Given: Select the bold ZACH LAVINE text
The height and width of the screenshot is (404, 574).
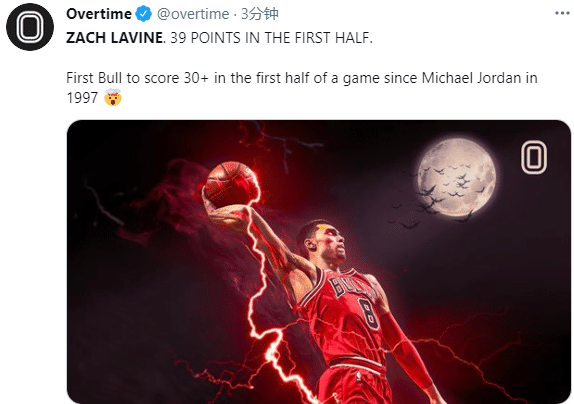Looking at the screenshot, I should tap(115, 38).
